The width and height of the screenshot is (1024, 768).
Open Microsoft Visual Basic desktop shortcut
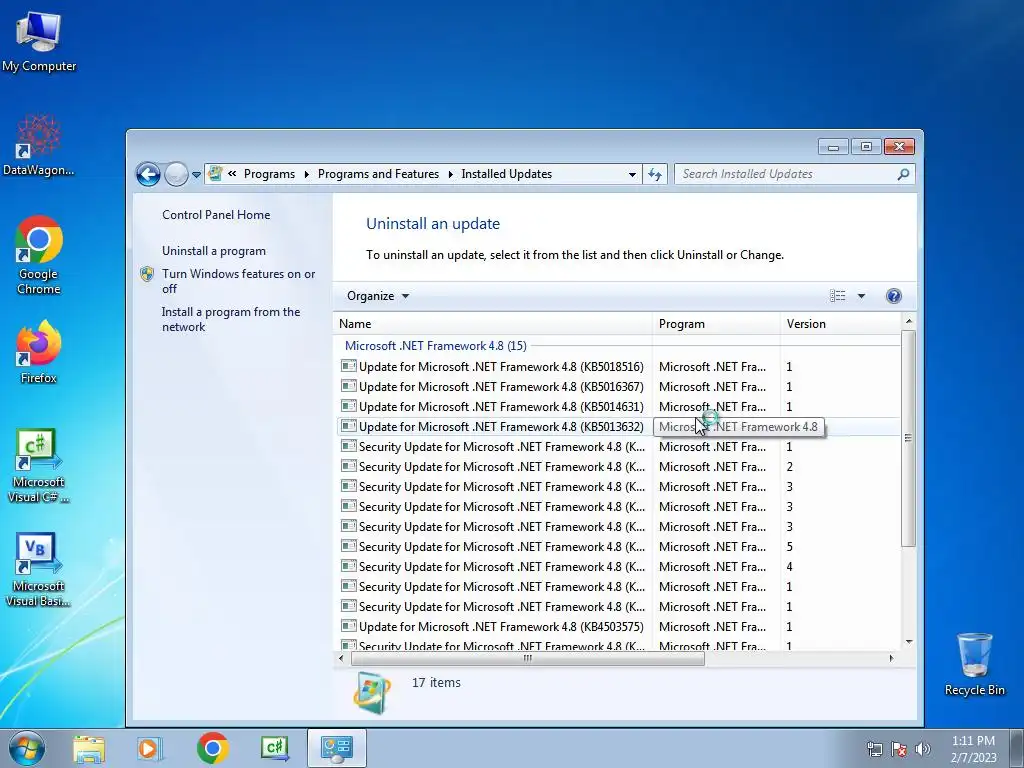click(x=39, y=569)
